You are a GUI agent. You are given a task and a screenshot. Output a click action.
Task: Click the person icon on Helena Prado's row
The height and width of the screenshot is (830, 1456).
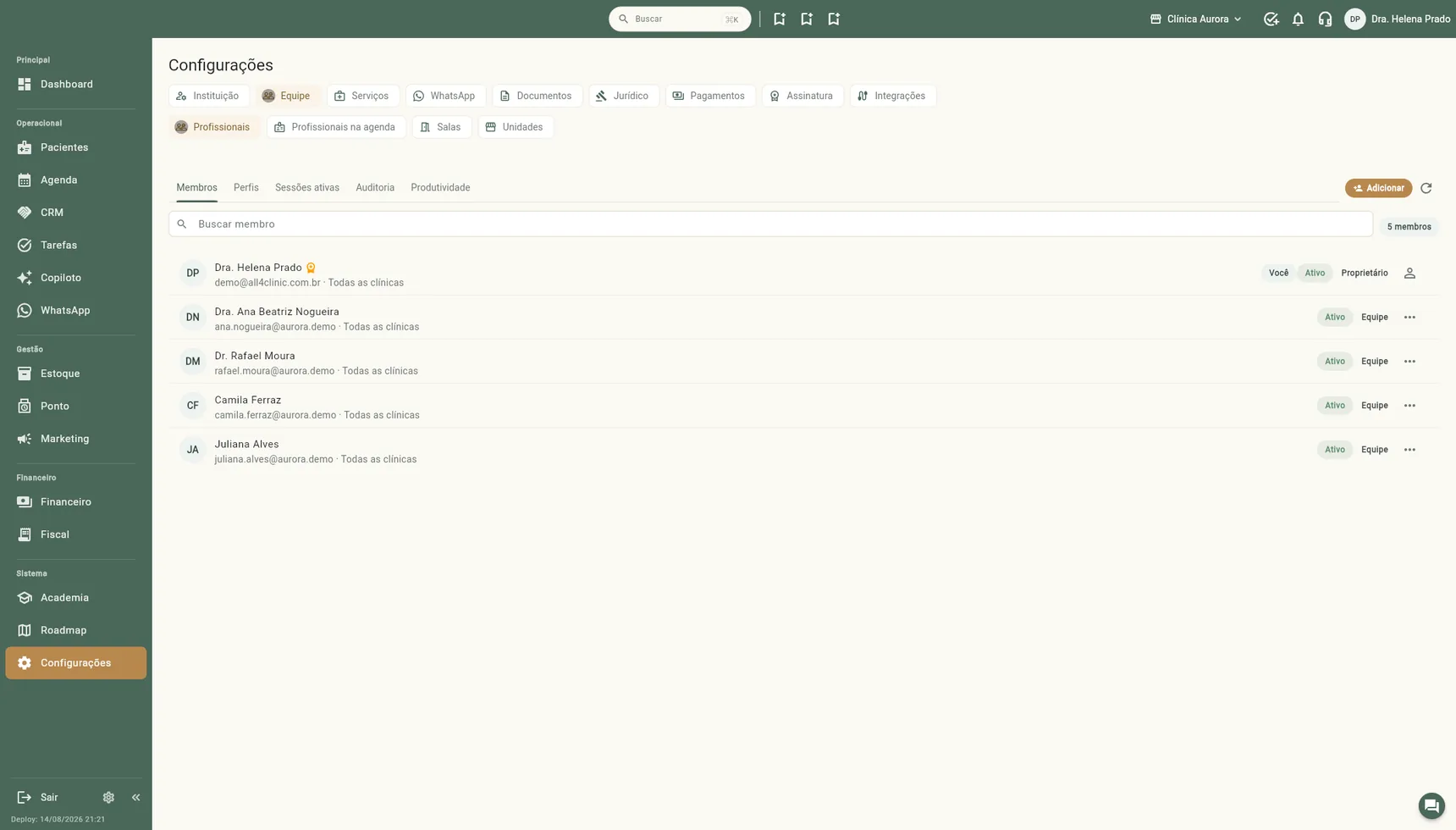pos(1409,273)
